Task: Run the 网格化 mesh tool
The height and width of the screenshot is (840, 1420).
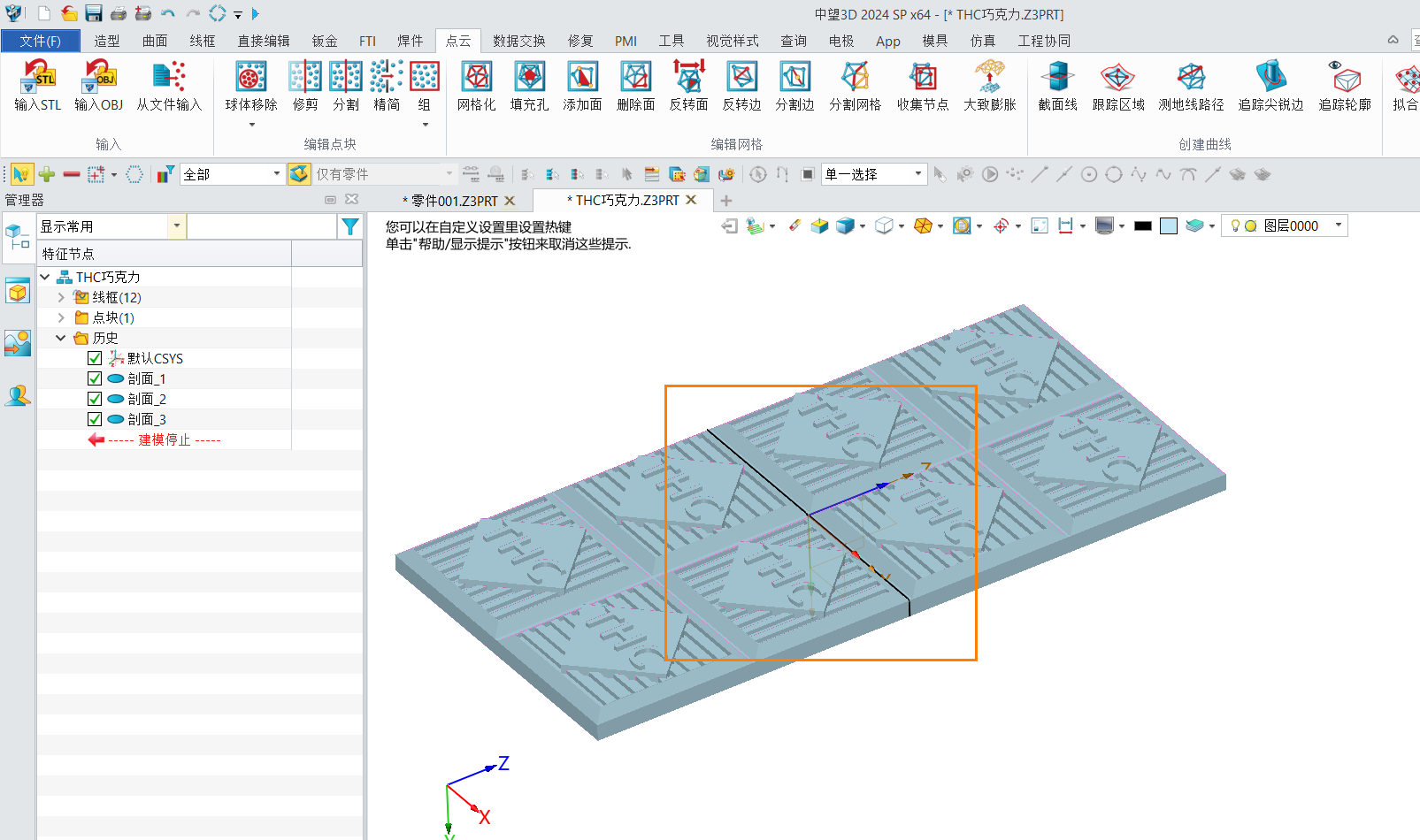Action: [x=477, y=86]
